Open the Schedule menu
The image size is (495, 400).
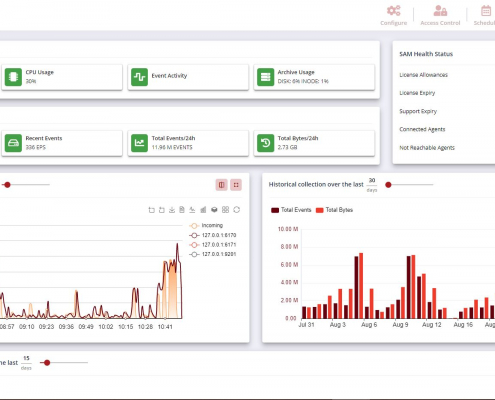(x=485, y=15)
